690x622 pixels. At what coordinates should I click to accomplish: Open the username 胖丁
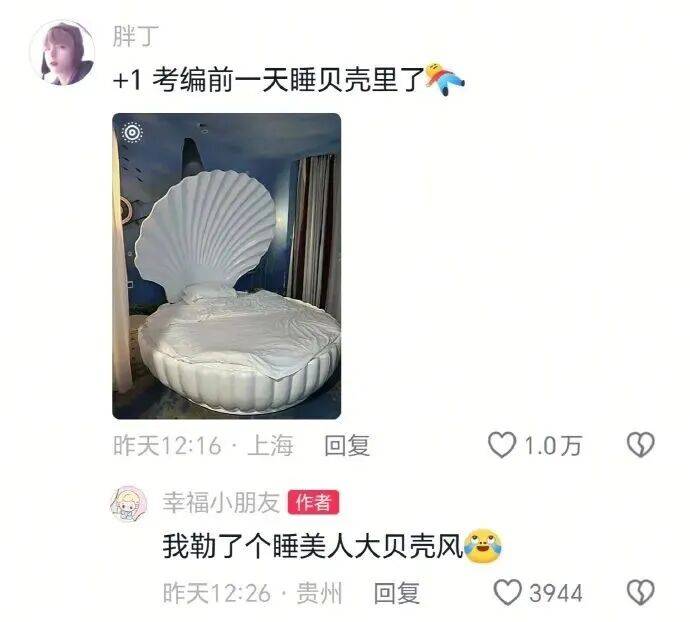click(x=136, y=36)
